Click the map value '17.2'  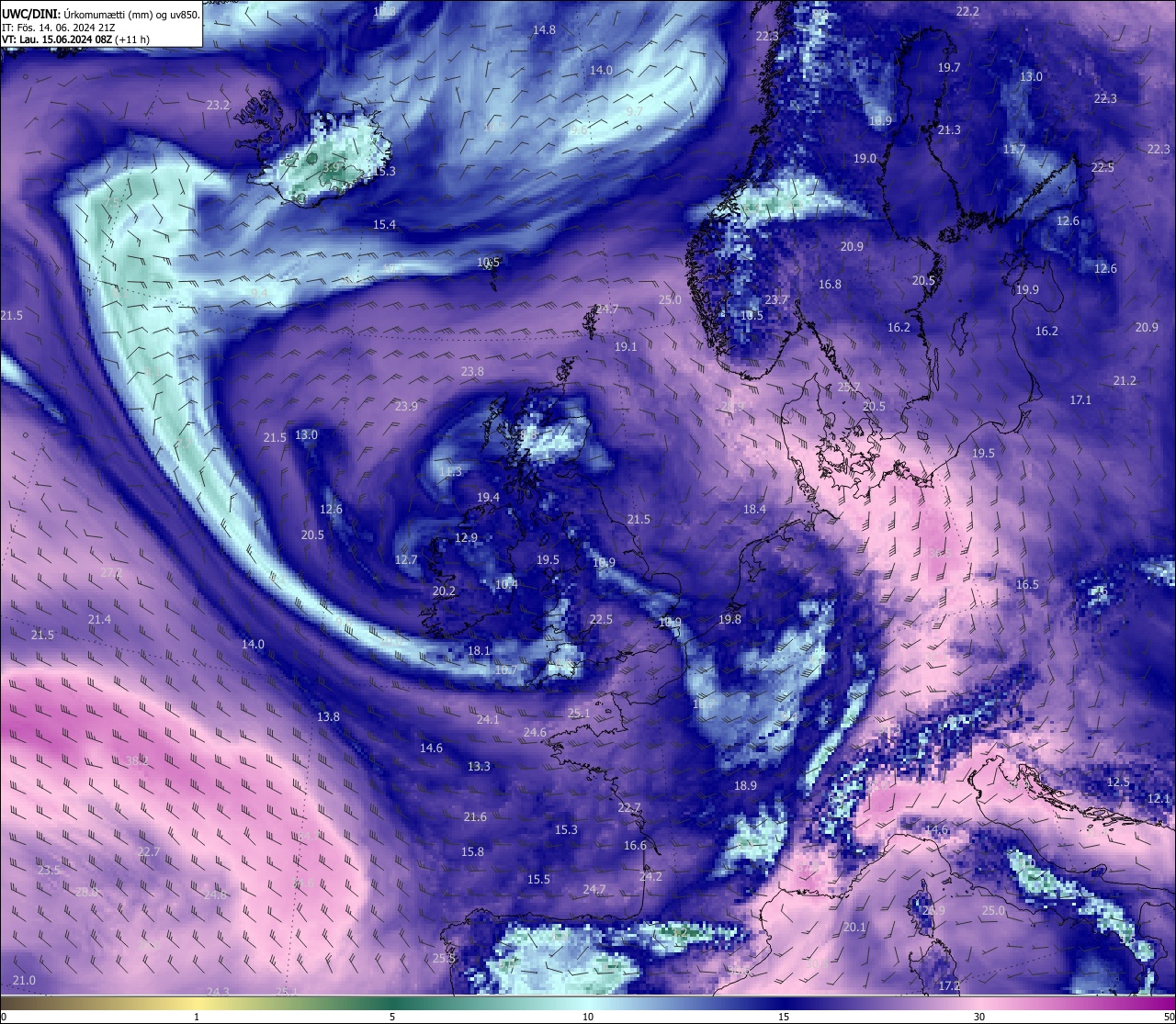(949, 986)
